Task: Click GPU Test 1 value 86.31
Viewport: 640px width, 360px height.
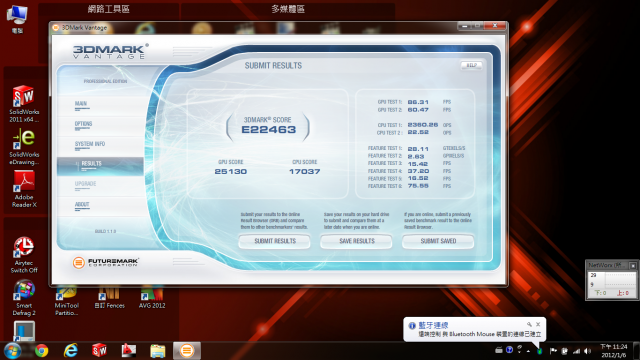Action: [x=418, y=102]
